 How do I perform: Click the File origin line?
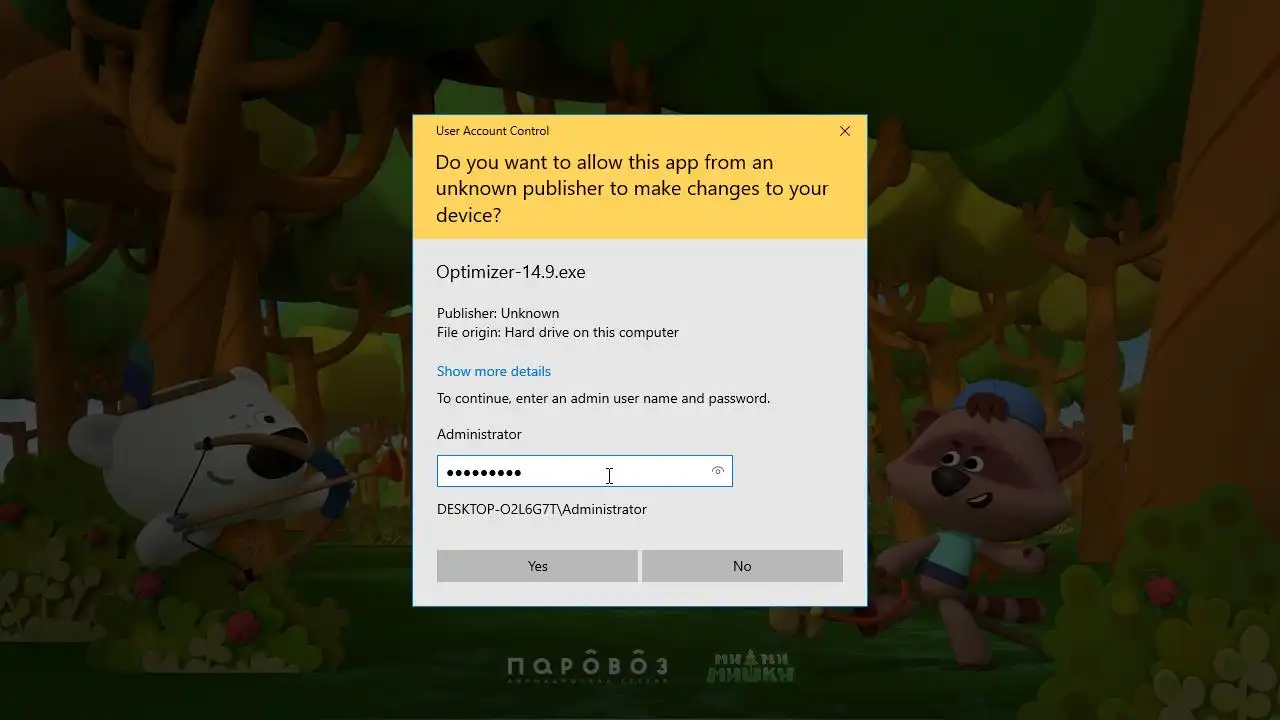tap(558, 332)
